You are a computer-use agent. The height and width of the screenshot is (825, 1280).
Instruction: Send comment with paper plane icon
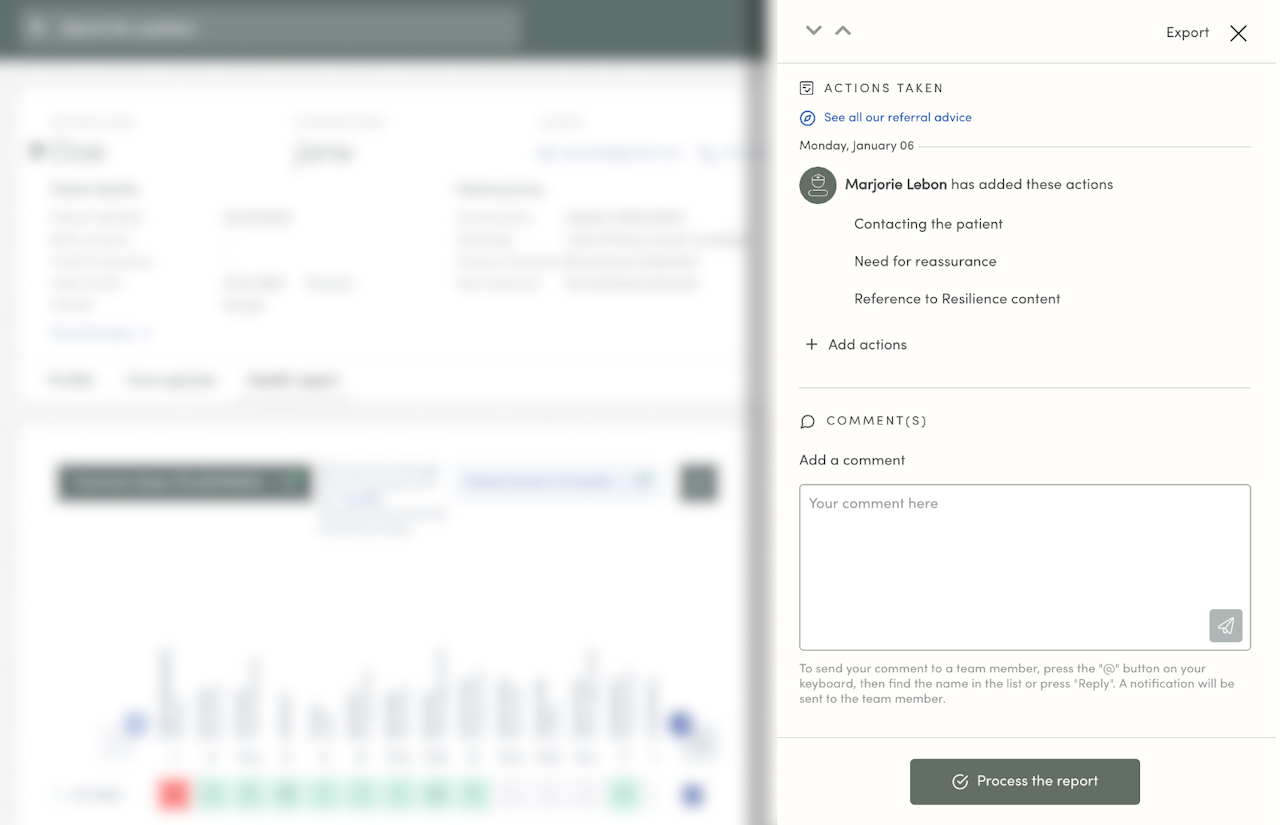[1225, 626]
